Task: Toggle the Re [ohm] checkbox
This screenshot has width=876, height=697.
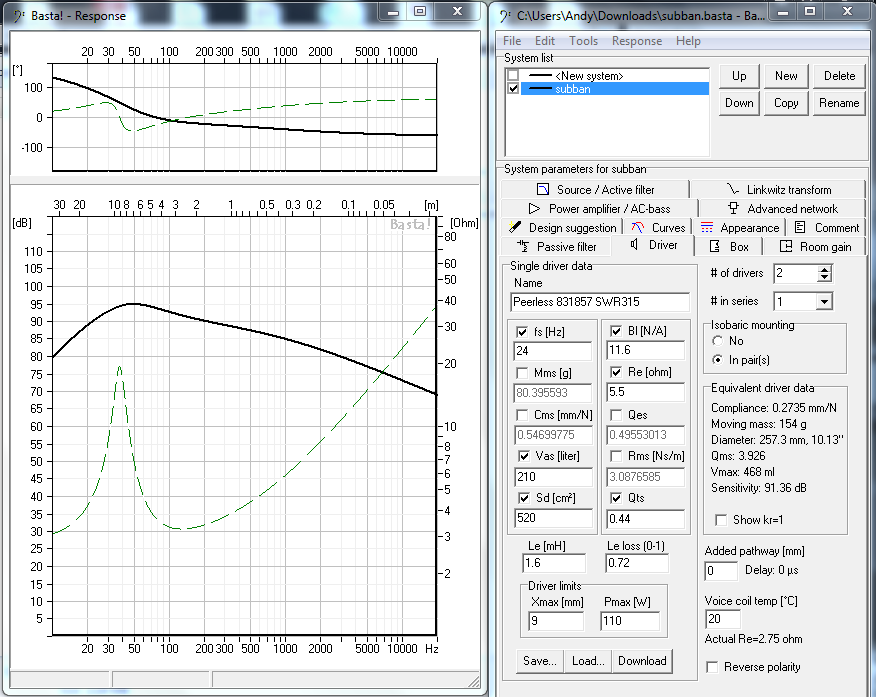Action: 616,372
